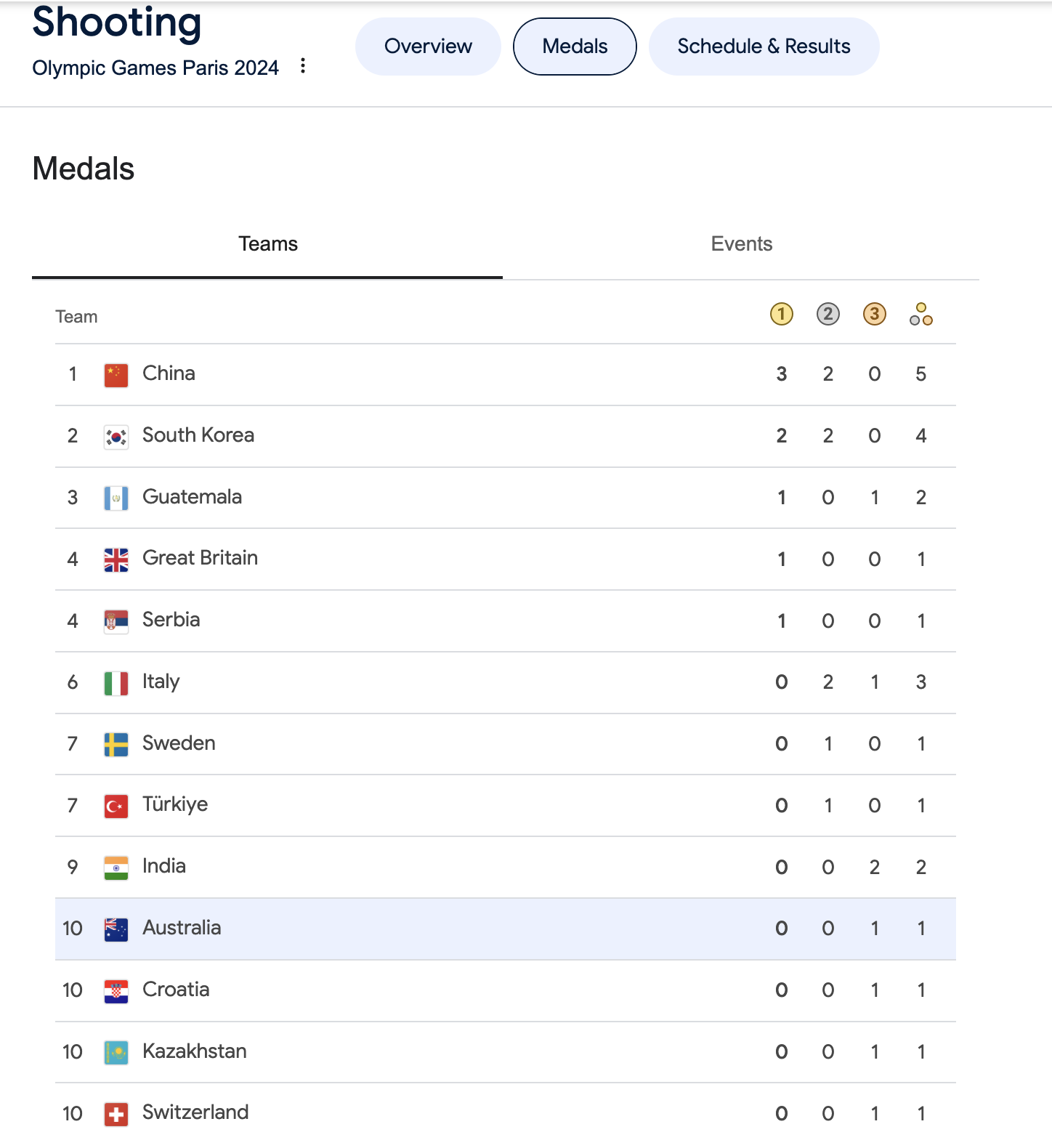This screenshot has width=1052, height=1148.
Task: Click the Great Britain flag icon
Action: pos(116,559)
